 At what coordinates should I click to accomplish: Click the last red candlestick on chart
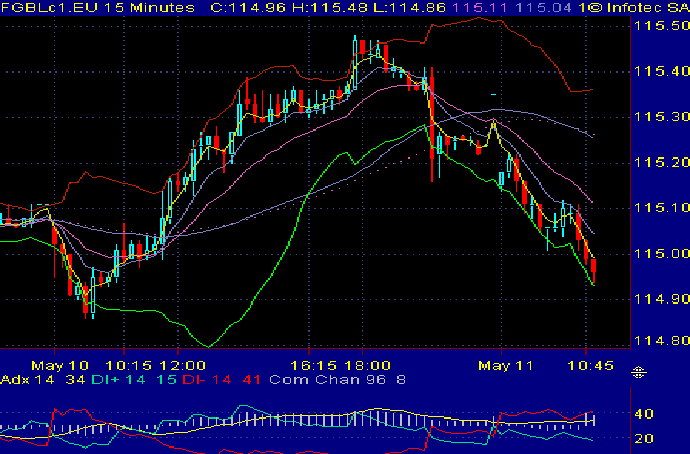[x=594, y=268]
